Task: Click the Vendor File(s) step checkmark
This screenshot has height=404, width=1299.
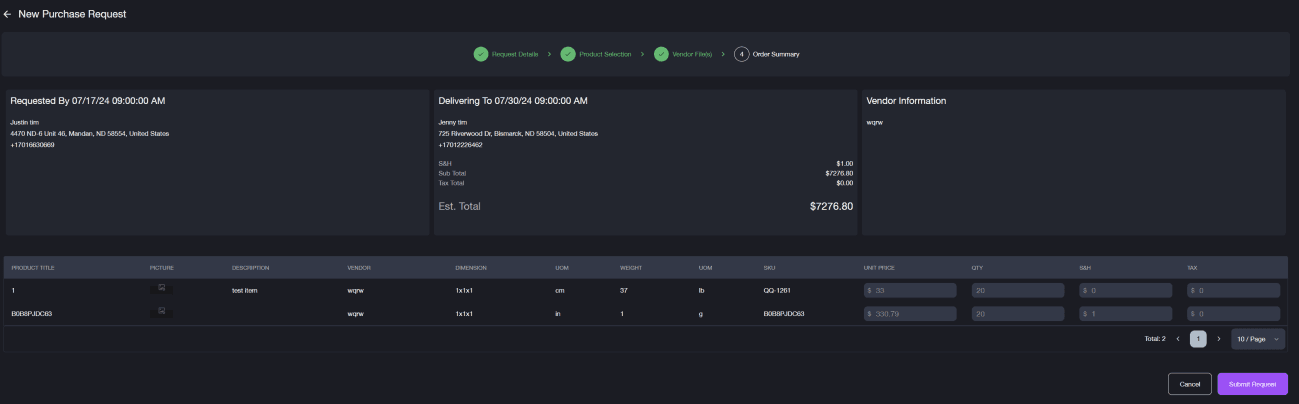Action: (x=661, y=54)
